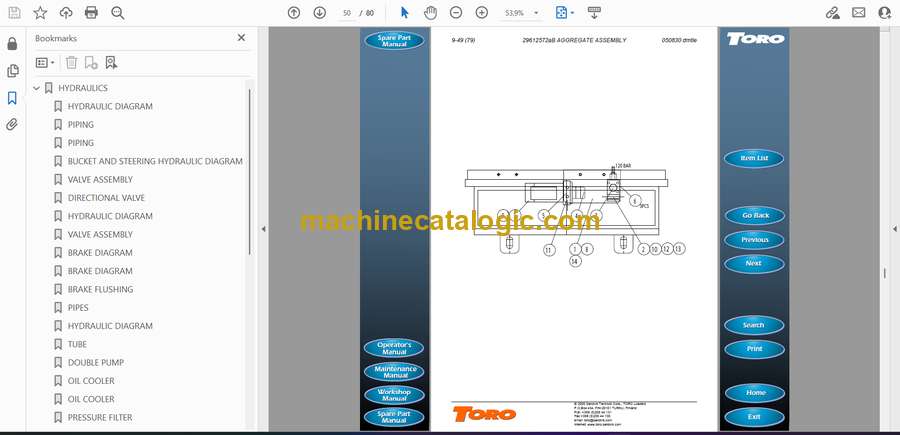Open the Operator's Manual button
Screen dimensions: 900x435
pos(394,348)
